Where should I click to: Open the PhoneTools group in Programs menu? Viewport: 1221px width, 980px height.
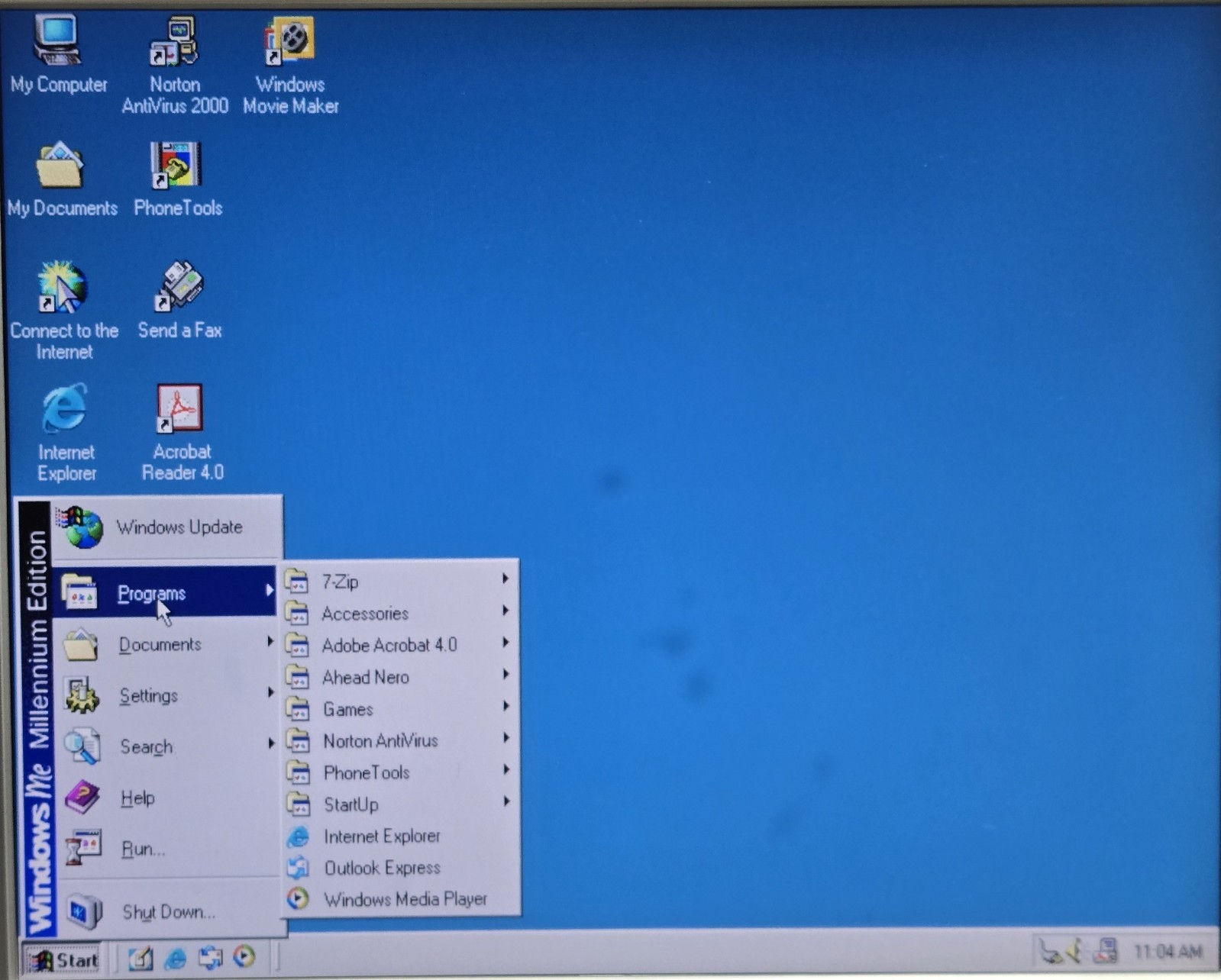point(399,772)
